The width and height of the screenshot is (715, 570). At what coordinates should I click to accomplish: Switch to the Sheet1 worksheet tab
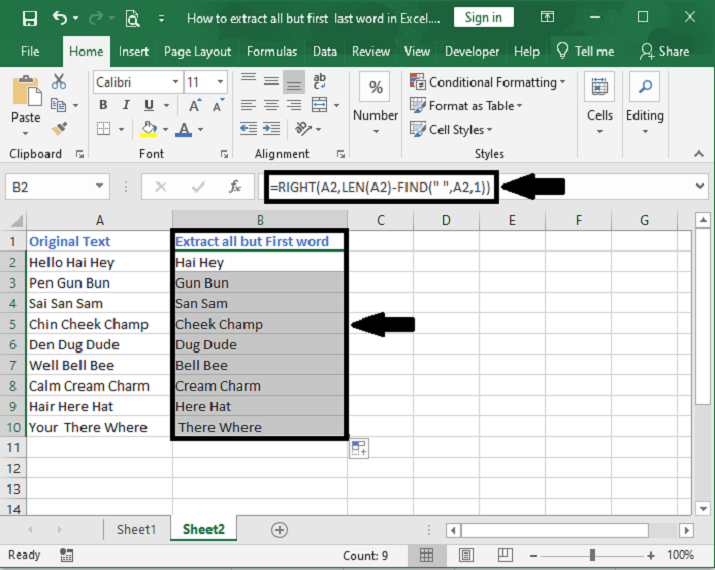coord(136,529)
